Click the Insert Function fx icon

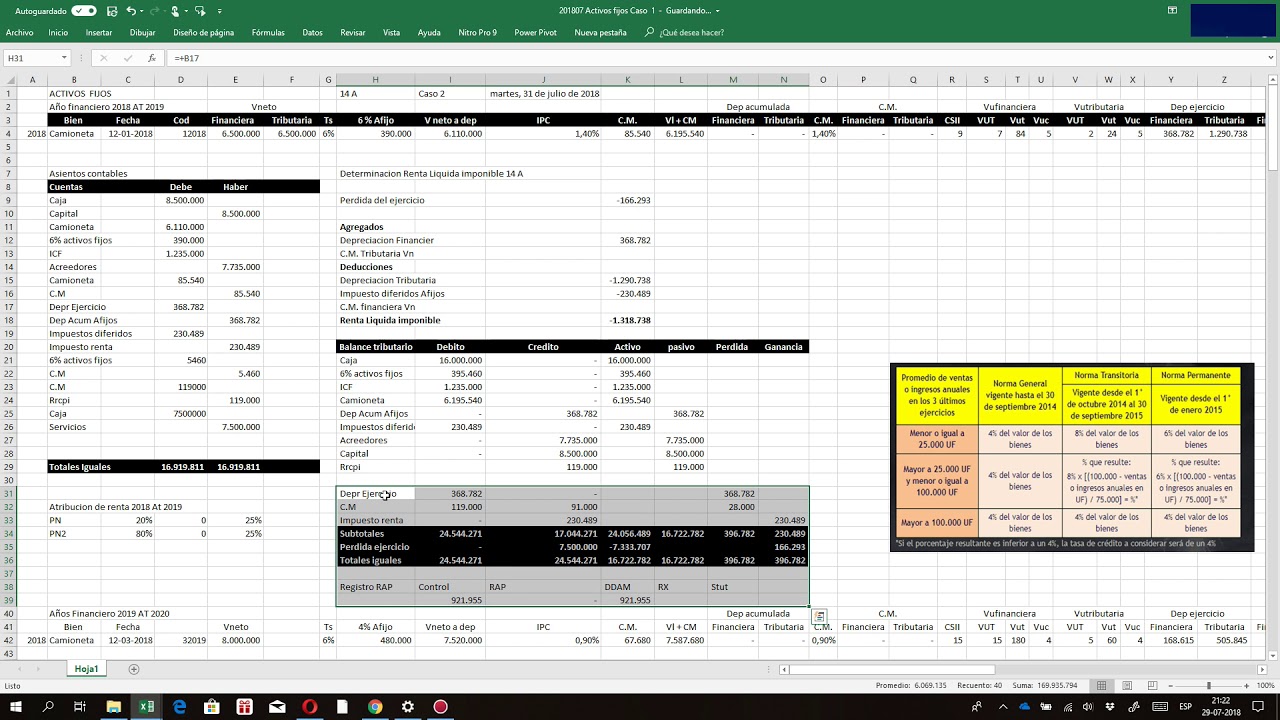(151, 58)
